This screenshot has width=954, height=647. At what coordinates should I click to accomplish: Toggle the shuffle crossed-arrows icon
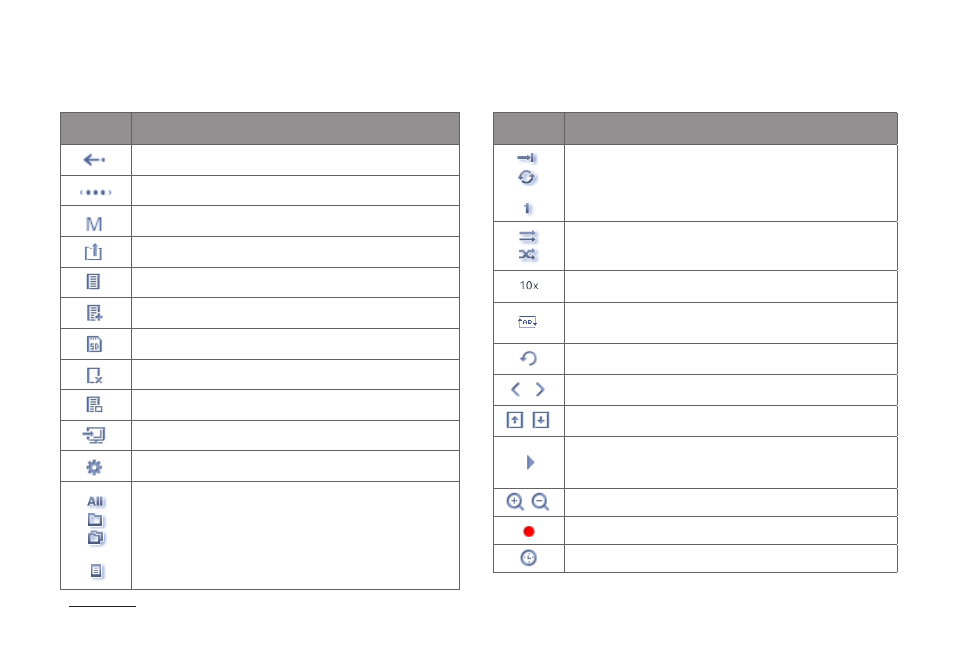pos(527,254)
